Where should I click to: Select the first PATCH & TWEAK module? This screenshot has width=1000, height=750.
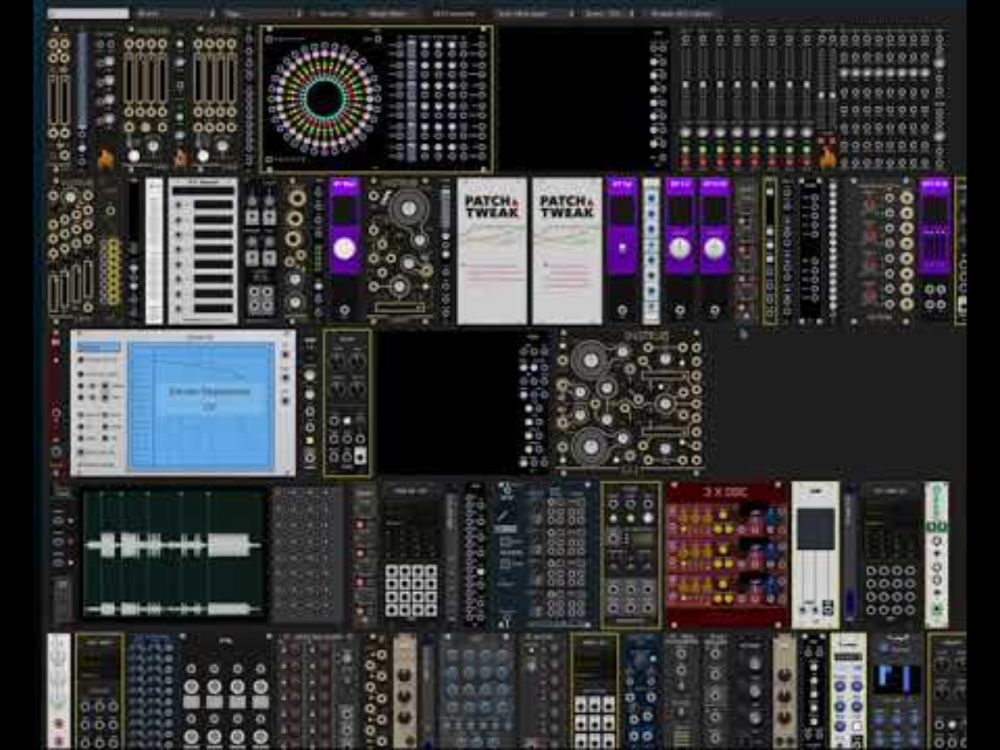[492, 251]
